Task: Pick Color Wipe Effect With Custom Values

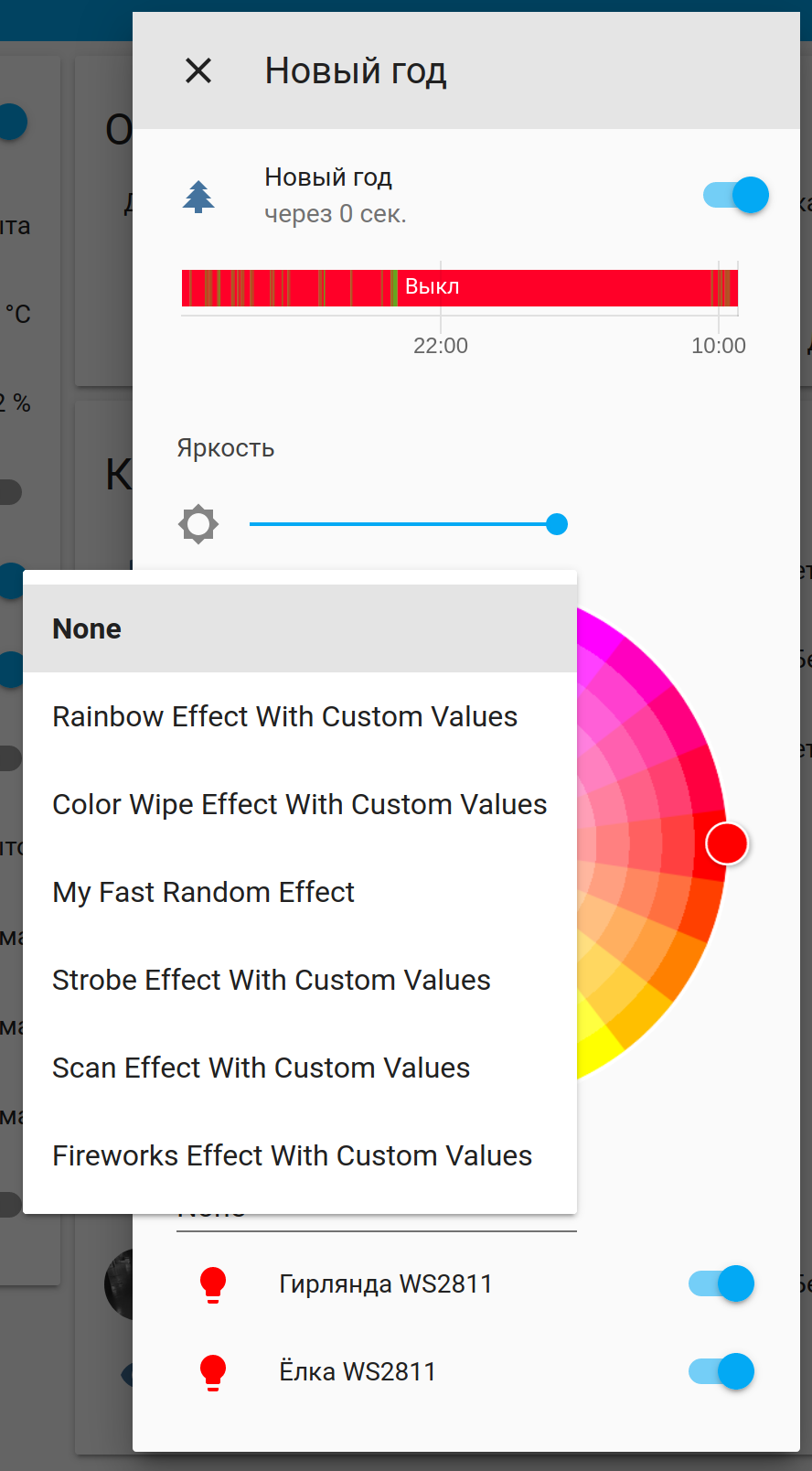Action: [299, 804]
